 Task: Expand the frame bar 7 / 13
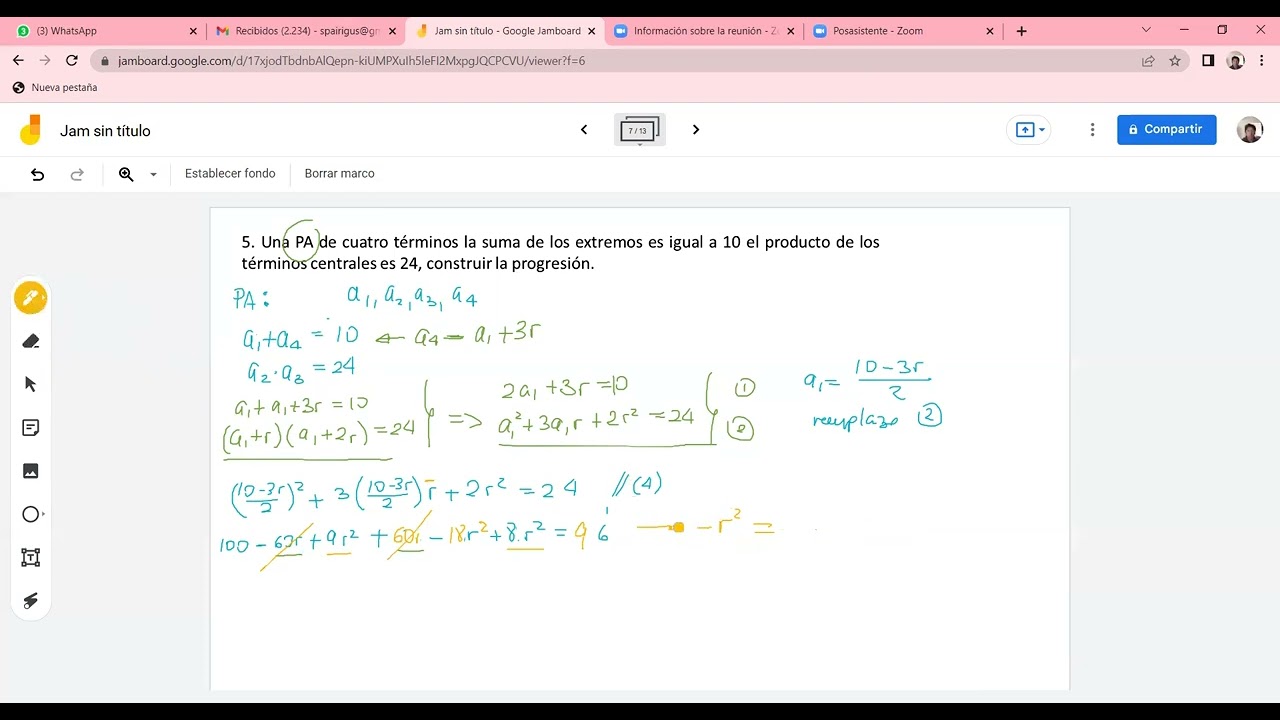[x=640, y=130]
